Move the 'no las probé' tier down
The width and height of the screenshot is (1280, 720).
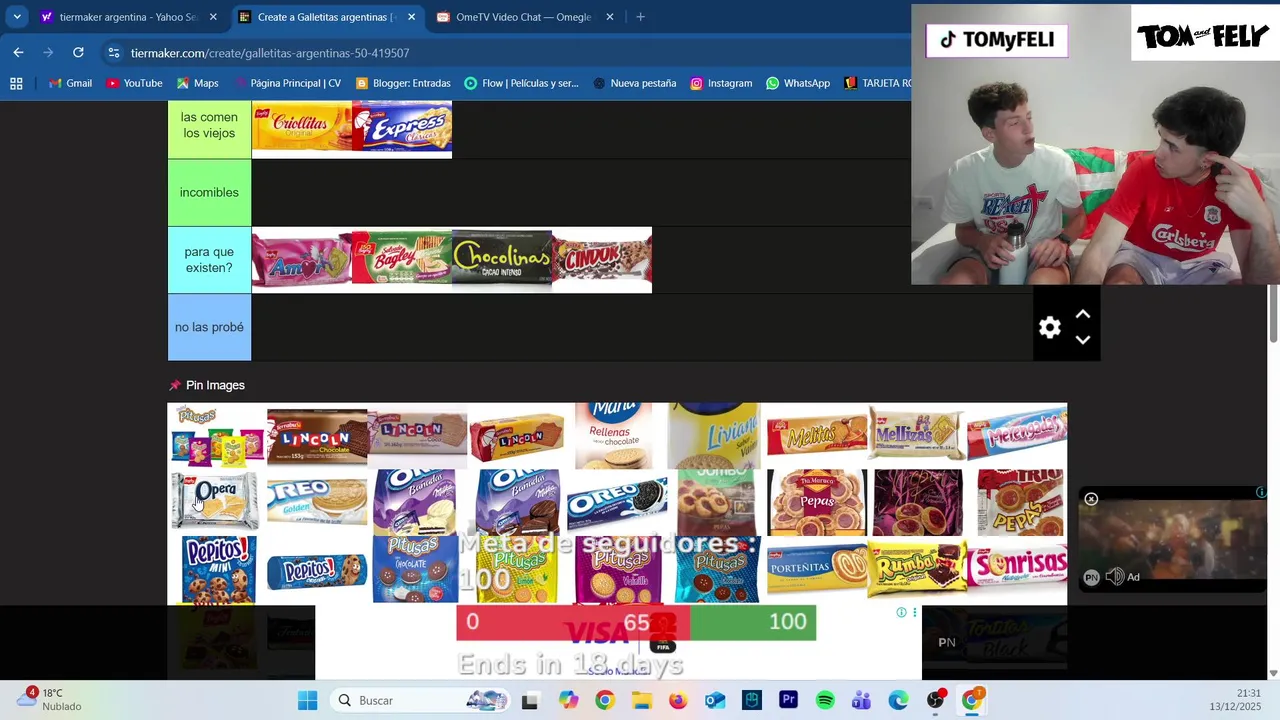pos(1082,340)
